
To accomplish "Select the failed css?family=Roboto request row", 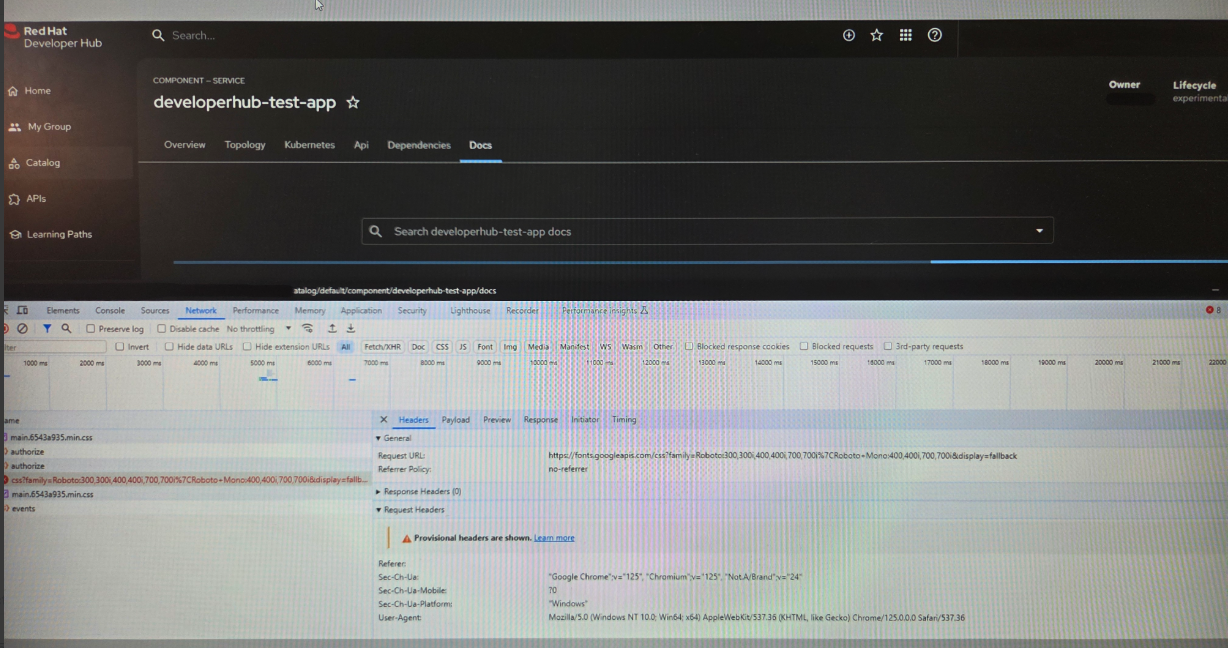I will tap(185, 480).
